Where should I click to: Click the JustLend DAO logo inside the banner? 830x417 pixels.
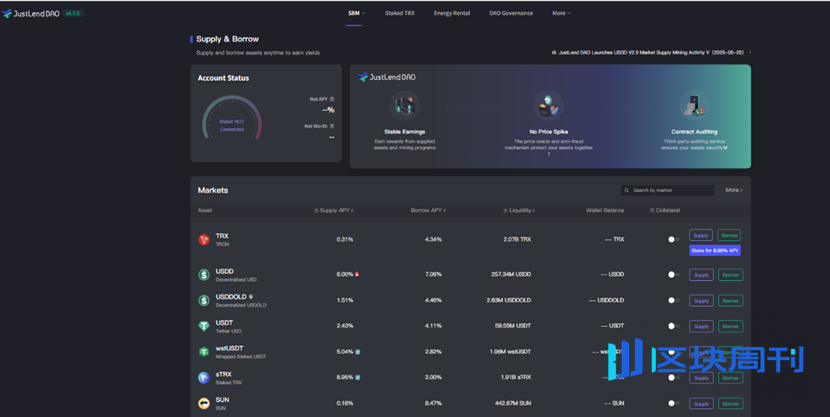point(387,77)
